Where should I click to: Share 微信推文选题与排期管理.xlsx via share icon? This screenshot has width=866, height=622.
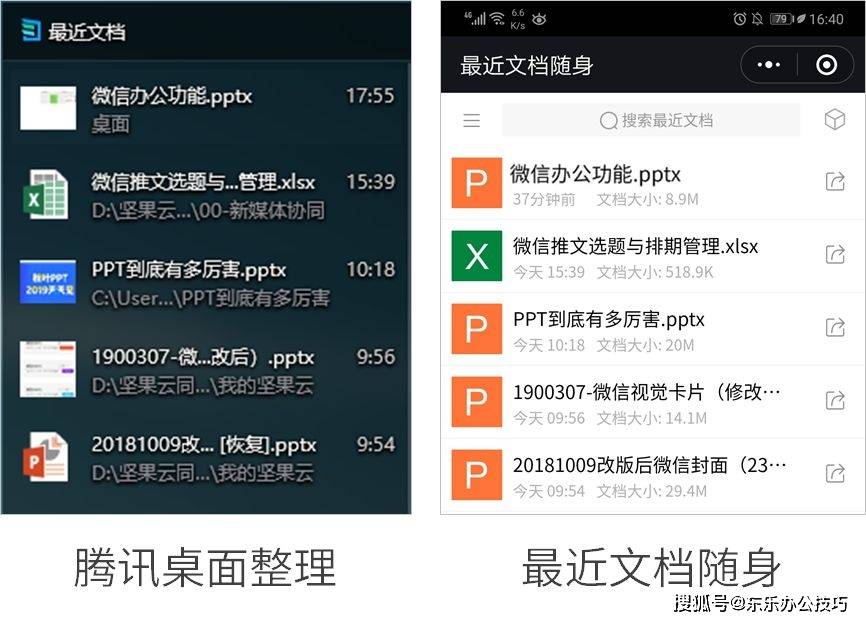[835, 254]
